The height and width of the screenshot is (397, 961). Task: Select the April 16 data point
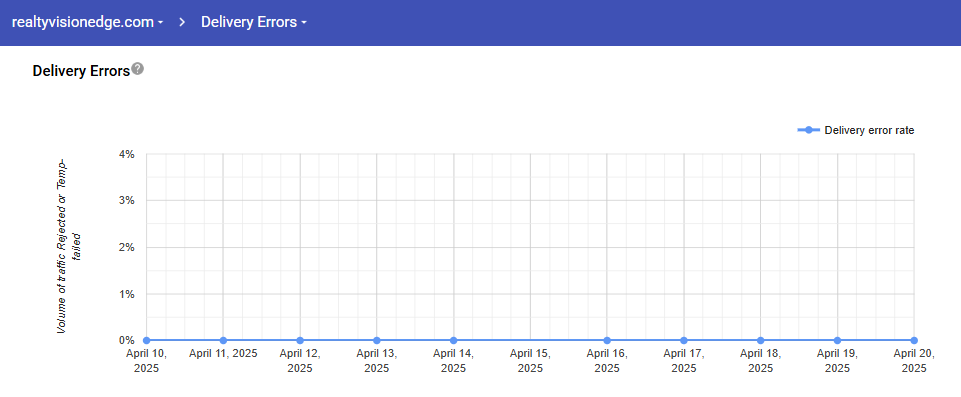[607, 340]
